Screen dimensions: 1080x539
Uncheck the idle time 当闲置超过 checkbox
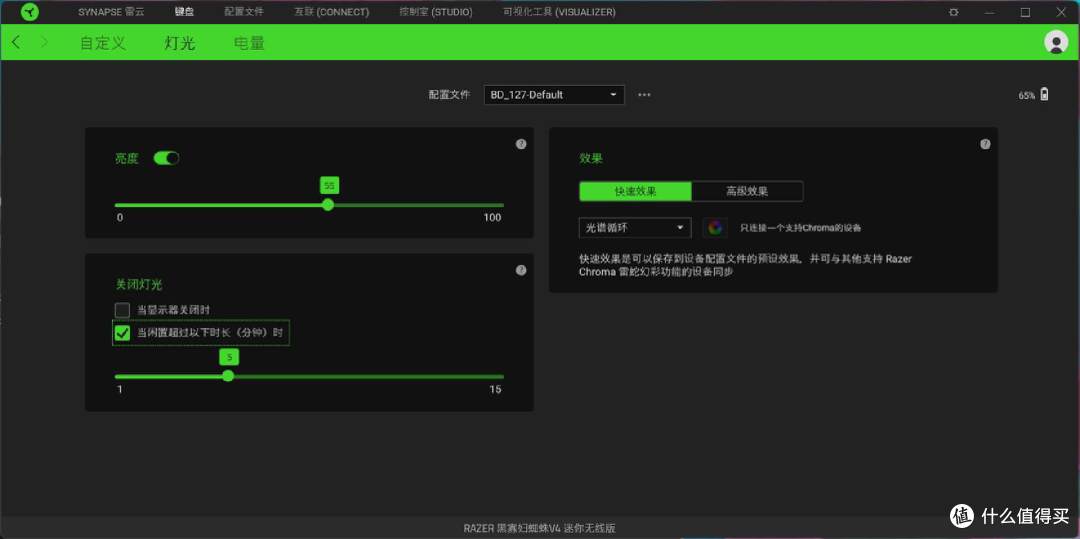123,333
